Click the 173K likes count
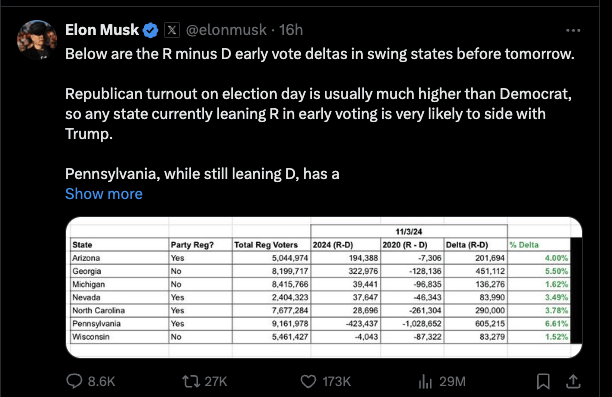This screenshot has width=612, height=397. pyautogui.click(x=336, y=381)
